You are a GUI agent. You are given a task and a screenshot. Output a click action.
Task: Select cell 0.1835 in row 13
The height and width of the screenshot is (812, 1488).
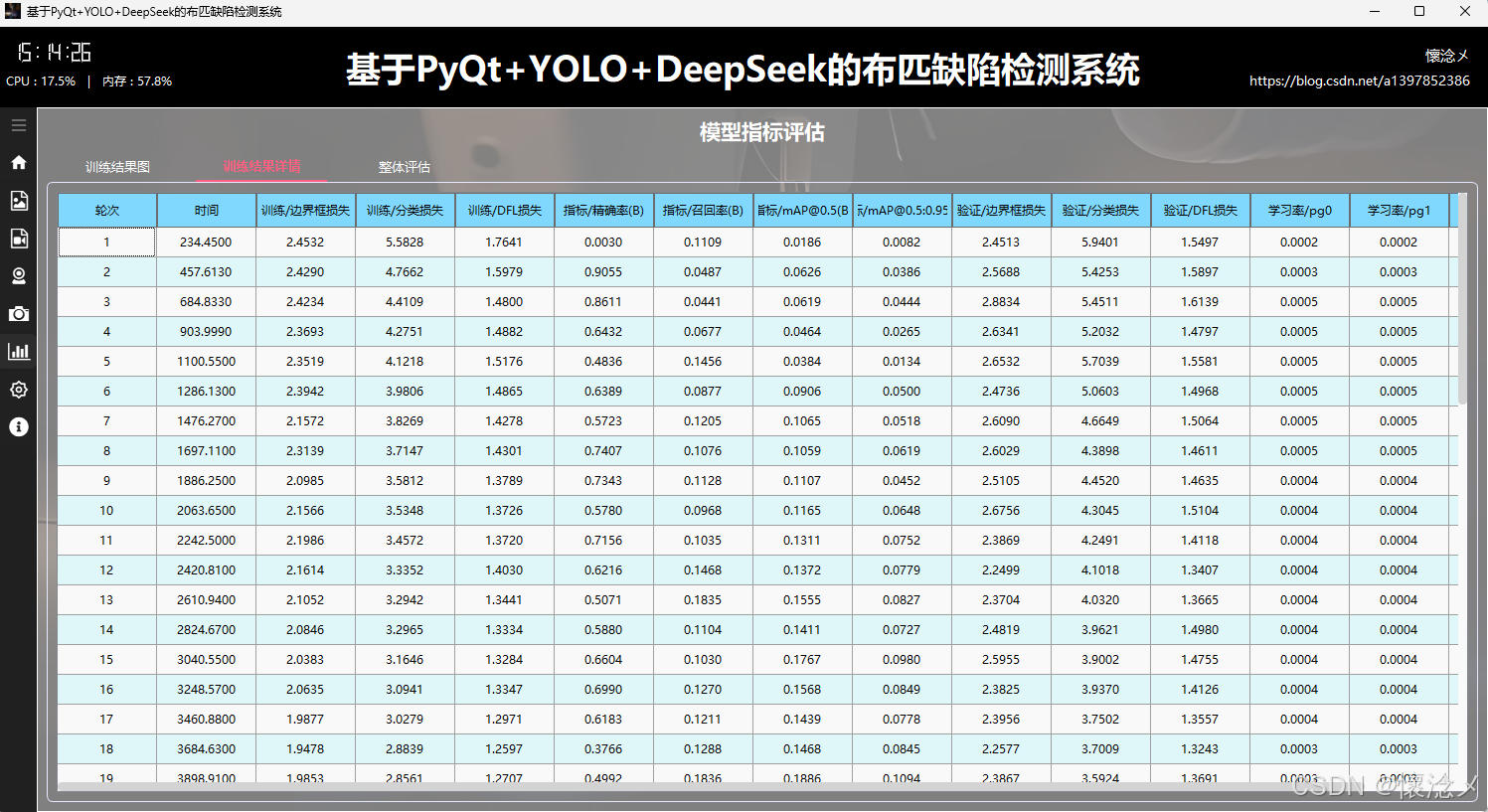704,599
